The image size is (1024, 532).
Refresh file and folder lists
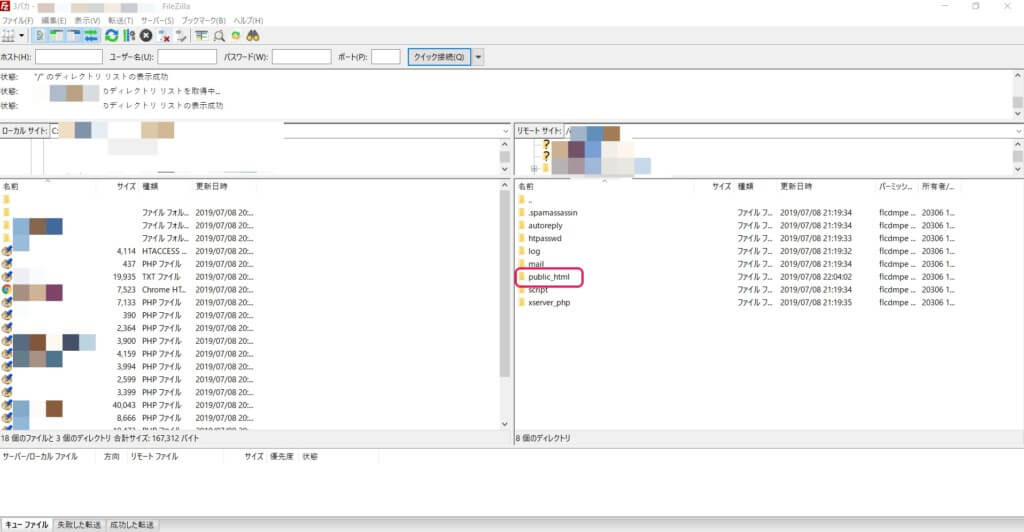[x=112, y=36]
